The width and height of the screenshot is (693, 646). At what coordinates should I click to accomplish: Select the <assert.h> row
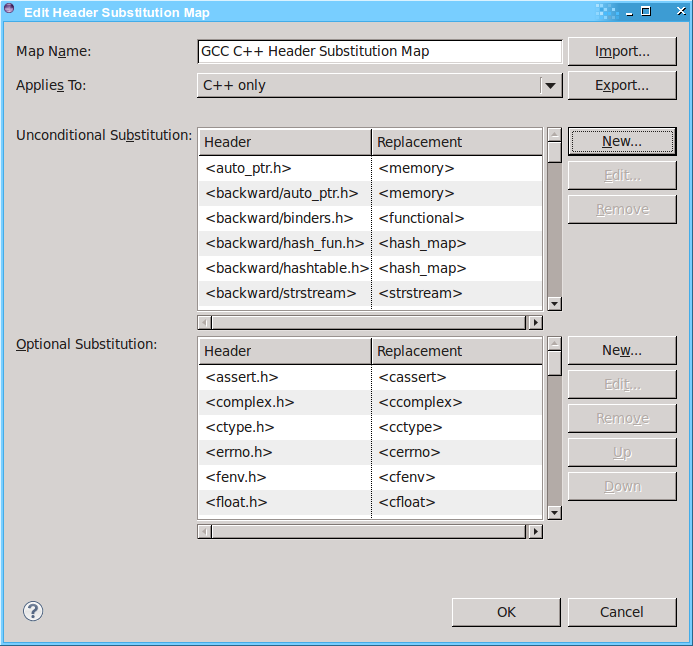tap(370, 377)
